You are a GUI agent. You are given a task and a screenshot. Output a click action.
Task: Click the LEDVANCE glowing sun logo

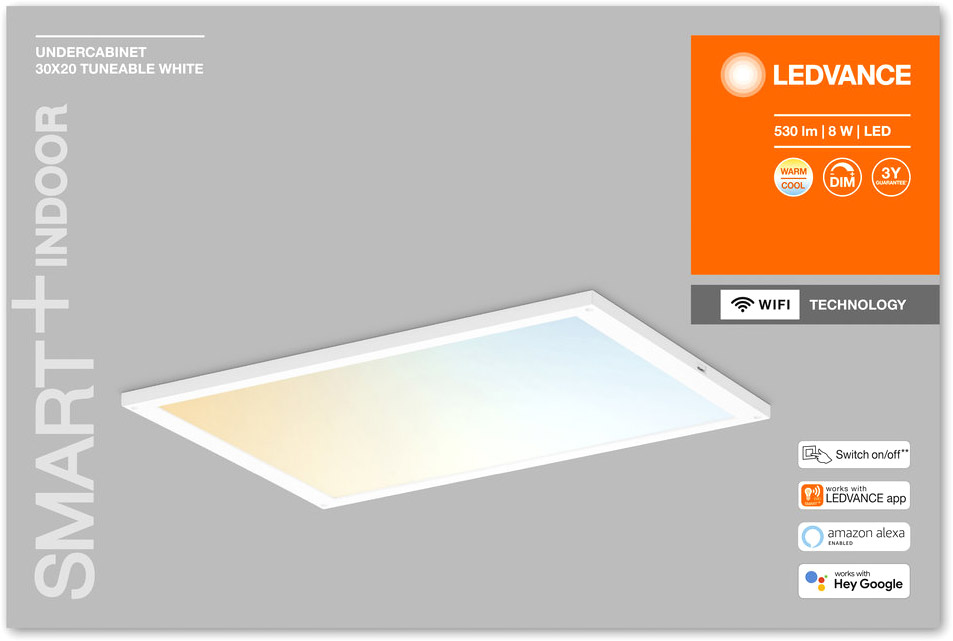click(x=742, y=75)
